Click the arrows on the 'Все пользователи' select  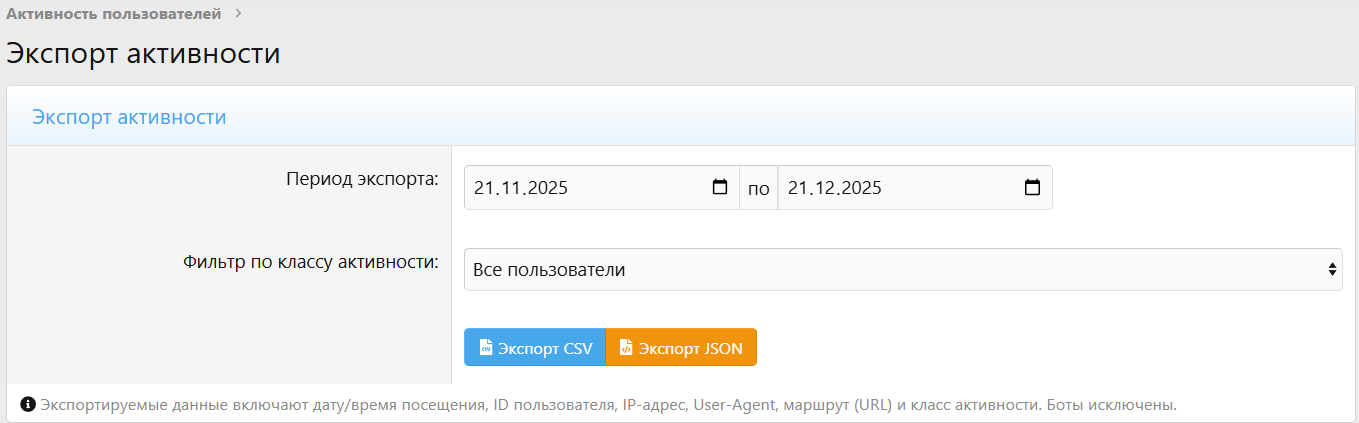1331,270
